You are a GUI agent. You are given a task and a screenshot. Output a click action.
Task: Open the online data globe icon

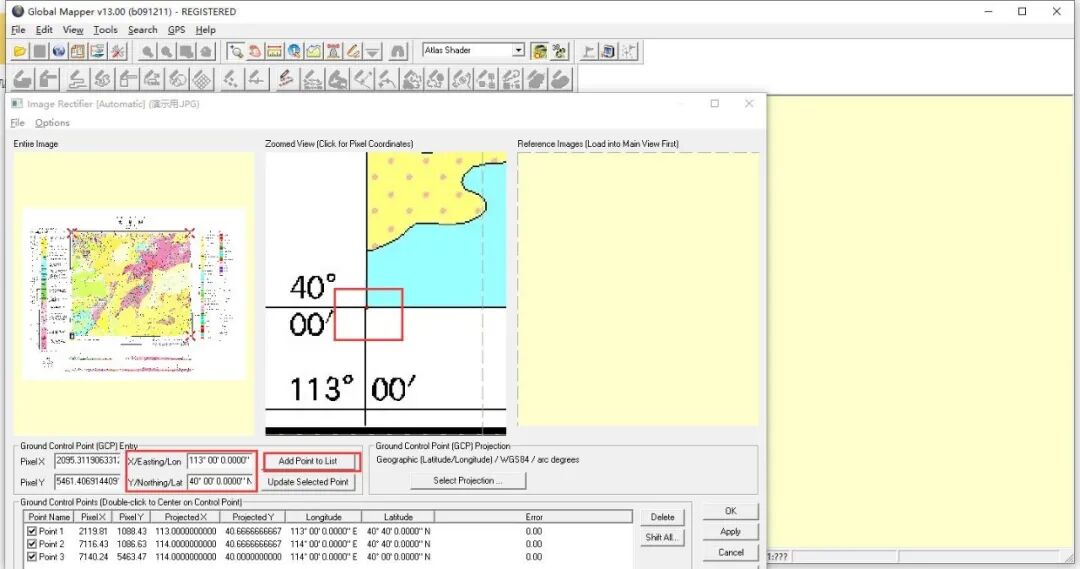[59, 52]
